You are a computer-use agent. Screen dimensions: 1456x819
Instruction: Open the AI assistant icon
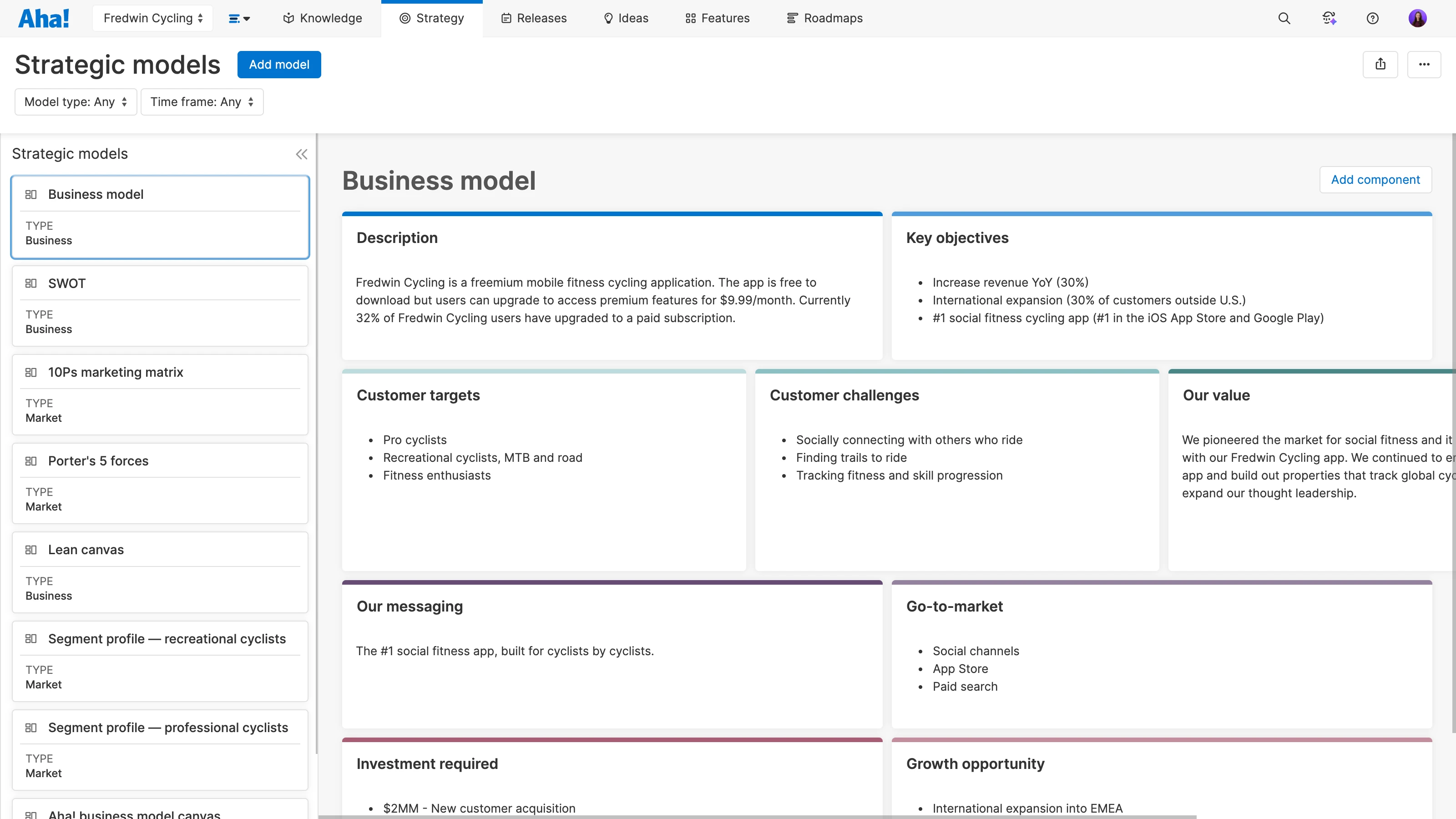click(1329, 18)
